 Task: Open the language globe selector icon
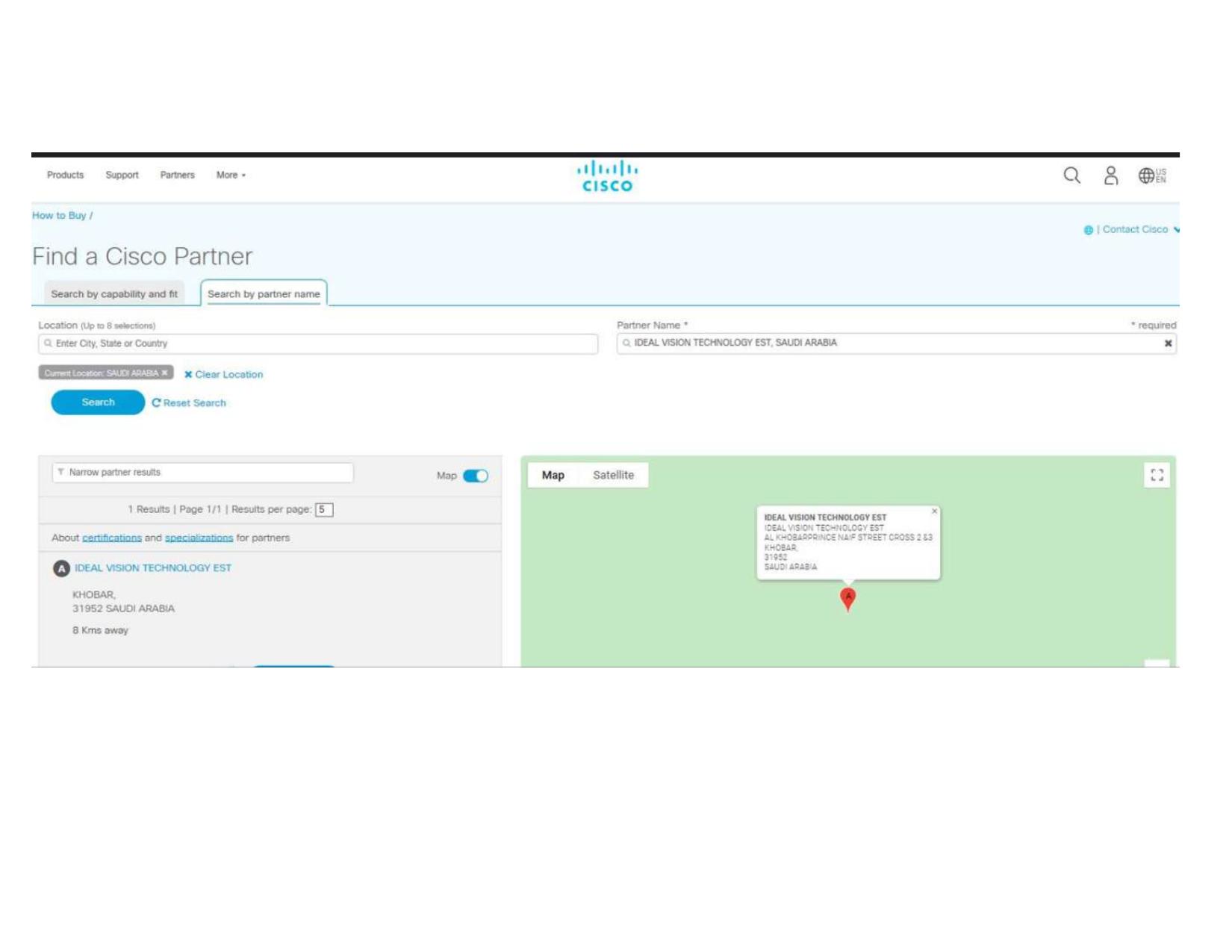pos(1151,175)
